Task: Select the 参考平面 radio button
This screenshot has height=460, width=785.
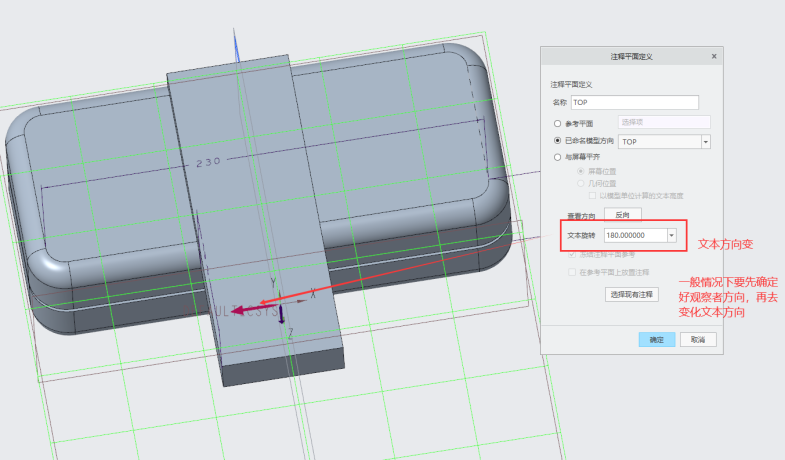Action: pos(558,122)
